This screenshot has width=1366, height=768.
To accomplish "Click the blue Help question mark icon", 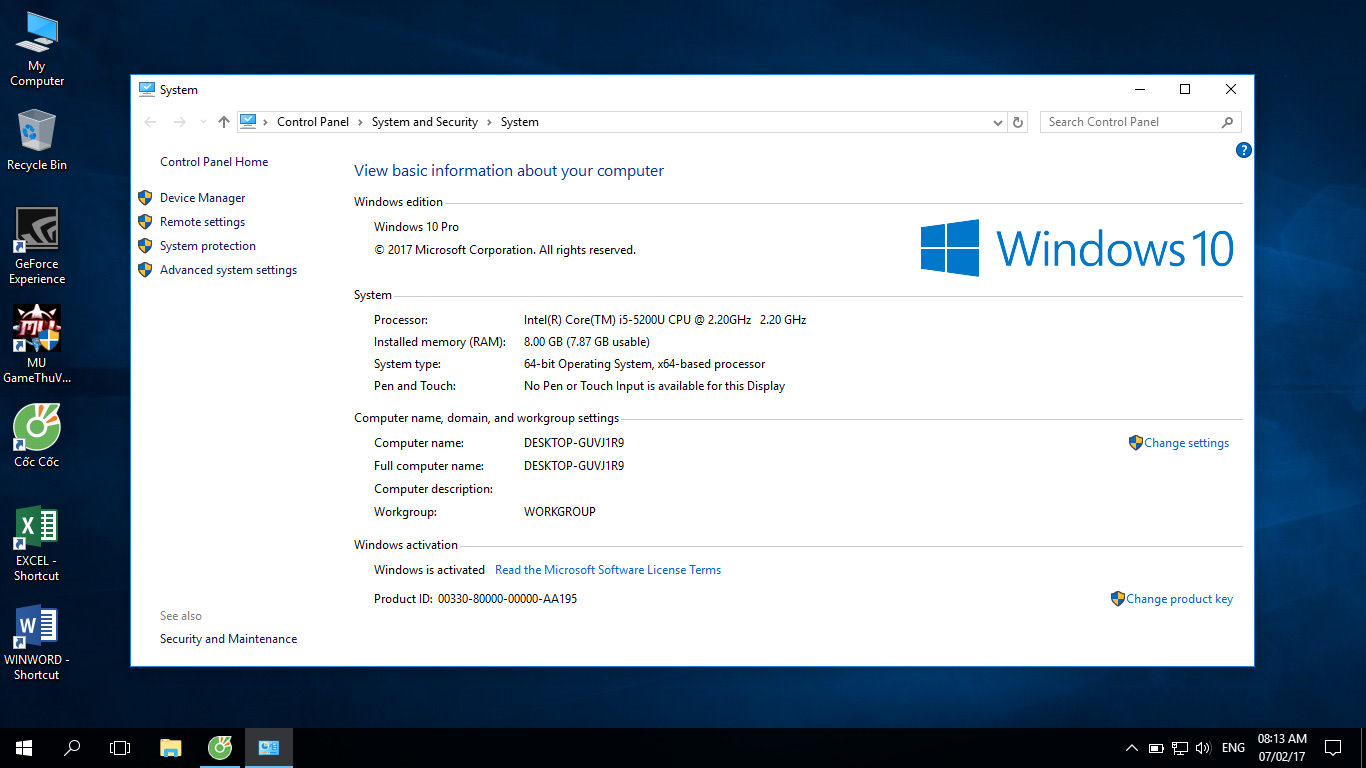I will (x=1244, y=150).
